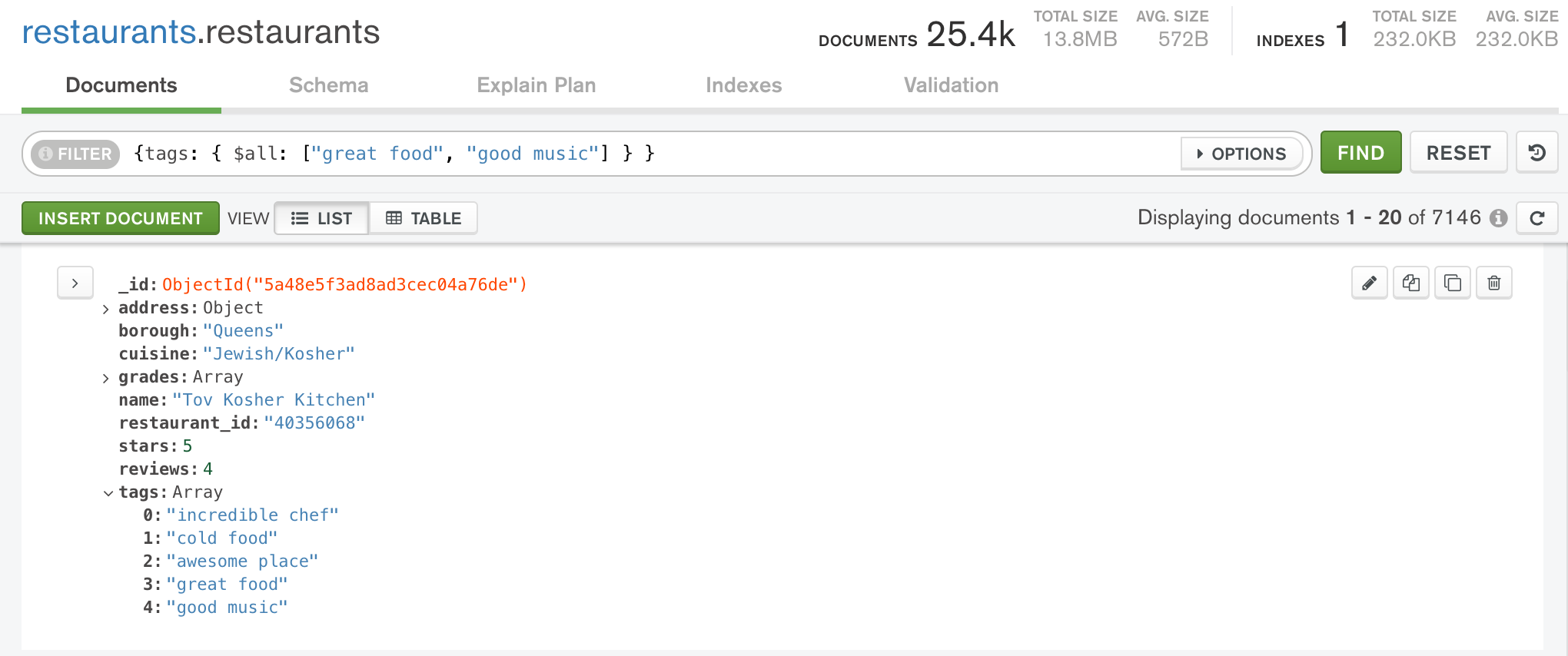Click the INSERT DOCUMENT button
1568x656 pixels.
[x=121, y=218]
